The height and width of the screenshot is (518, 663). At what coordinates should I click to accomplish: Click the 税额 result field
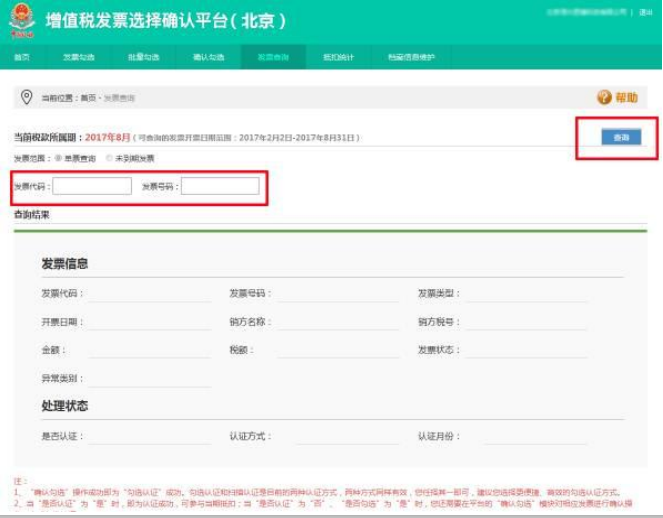(338, 350)
